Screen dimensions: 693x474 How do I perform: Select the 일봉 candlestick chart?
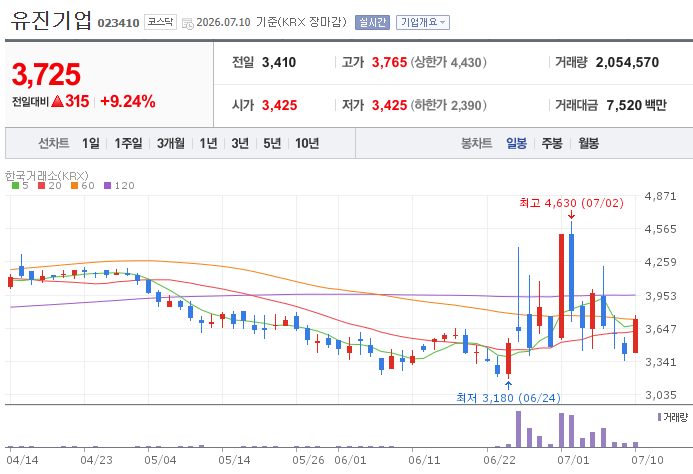tap(516, 143)
